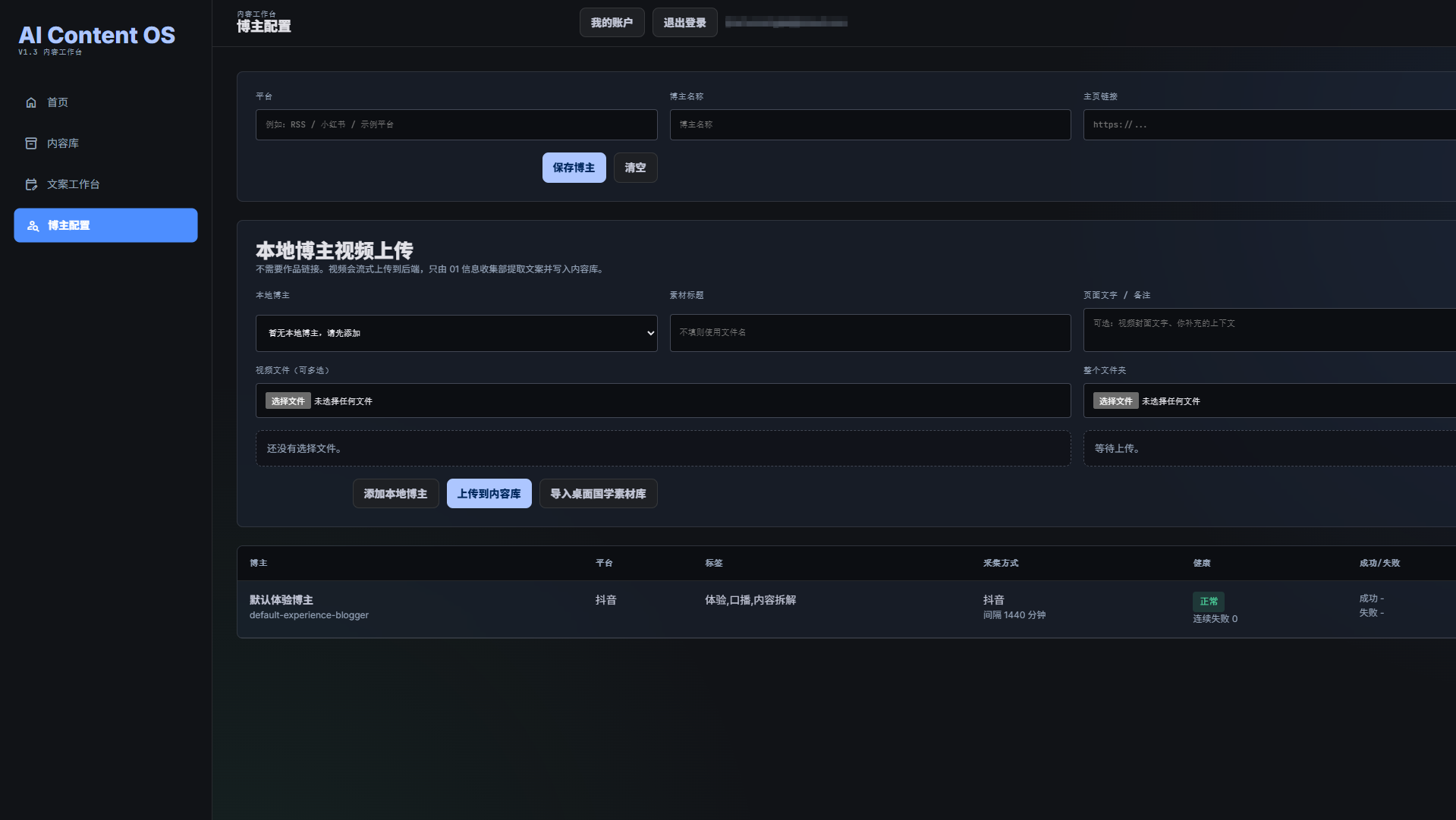The width and height of the screenshot is (1456, 820).
Task: Click the 清空 button
Action: pyautogui.click(x=635, y=168)
